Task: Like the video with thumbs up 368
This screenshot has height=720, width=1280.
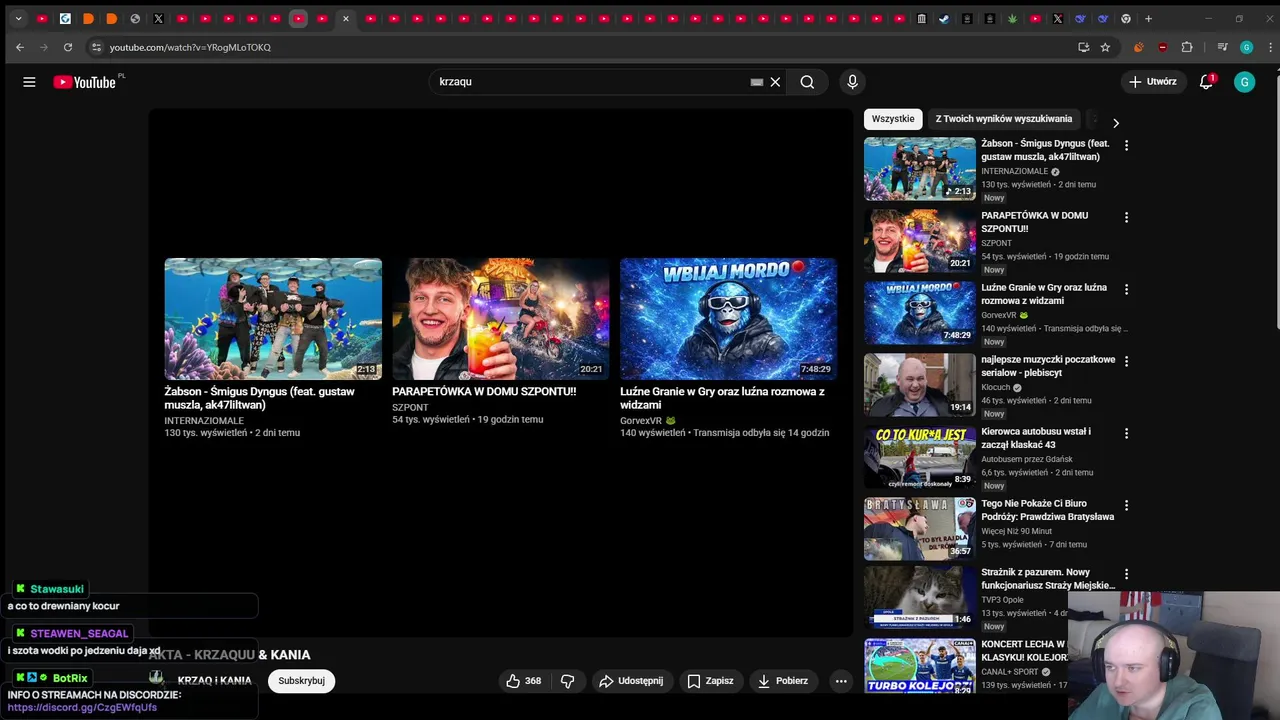Action: click(x=523, y=681)
